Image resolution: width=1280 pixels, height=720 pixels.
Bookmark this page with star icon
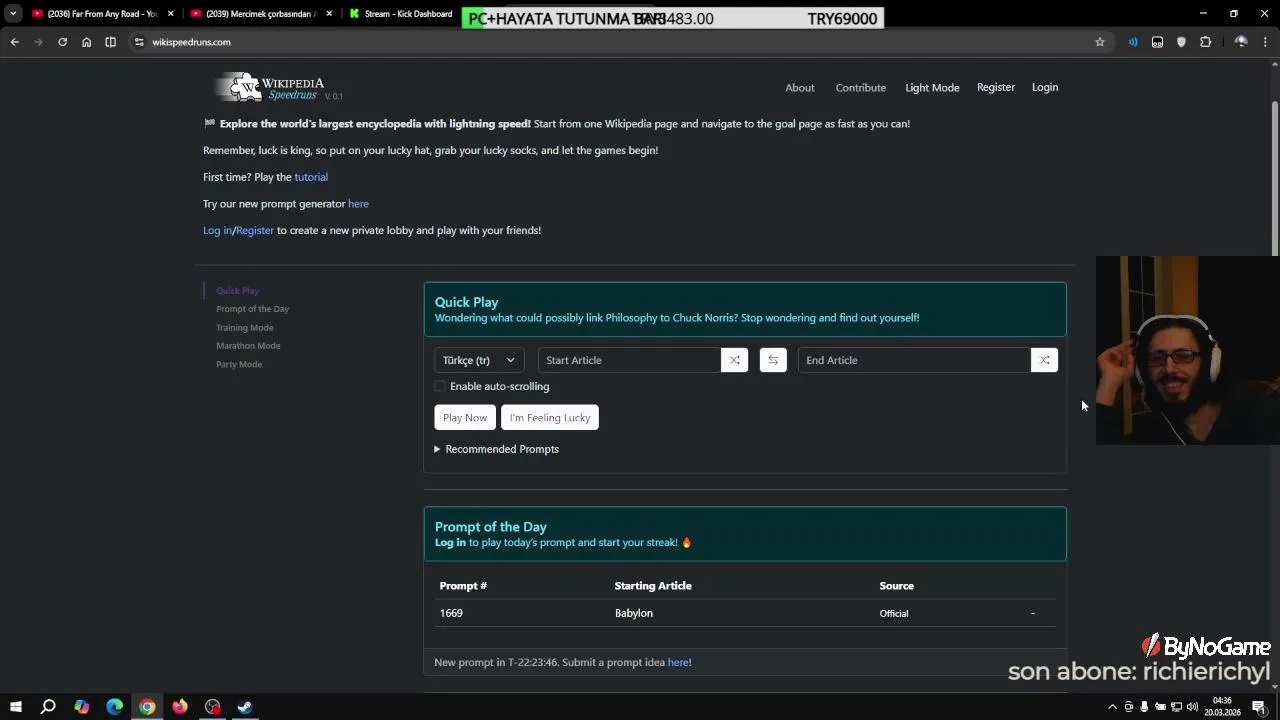coord(1100,42)
